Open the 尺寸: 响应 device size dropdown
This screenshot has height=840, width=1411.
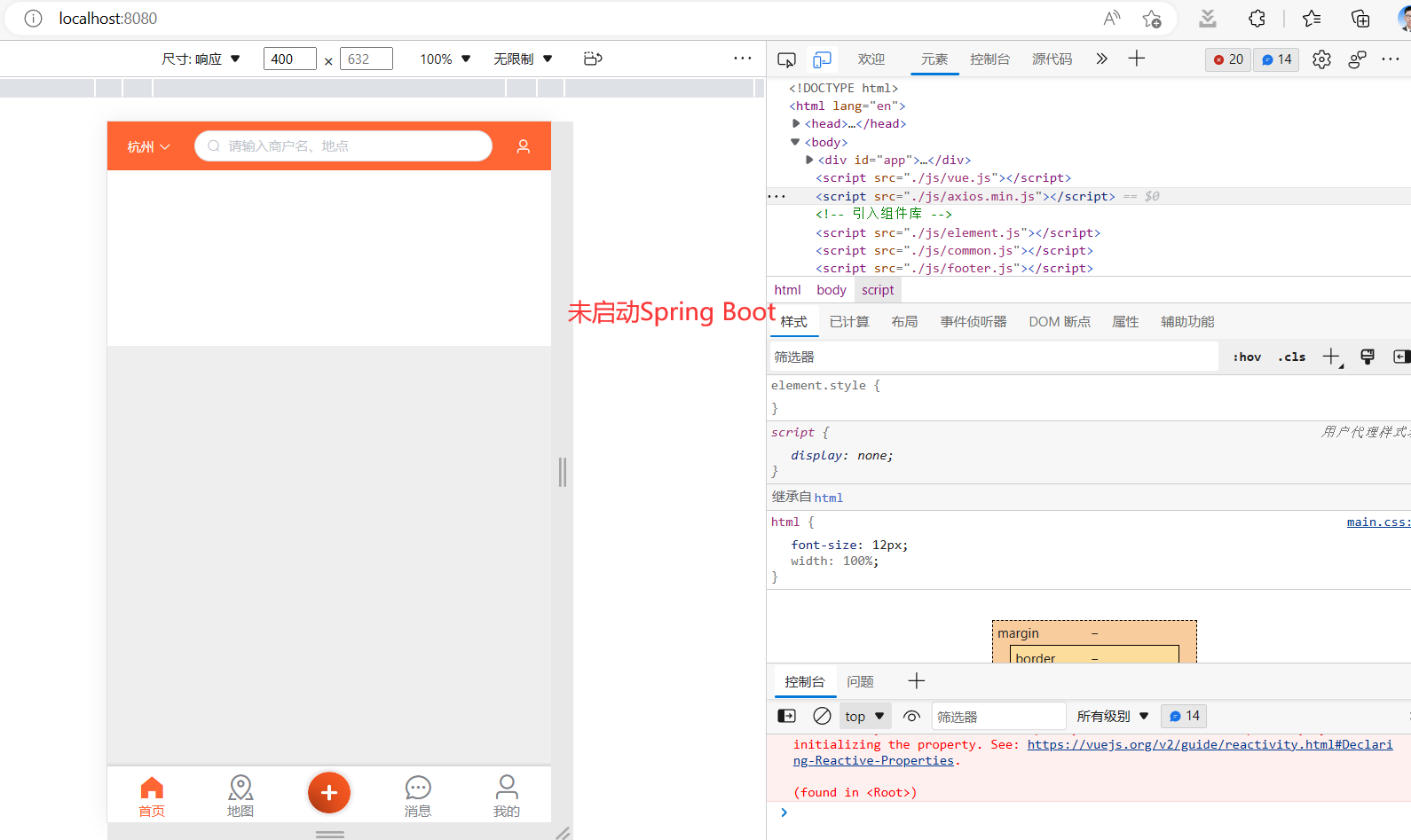201,59
